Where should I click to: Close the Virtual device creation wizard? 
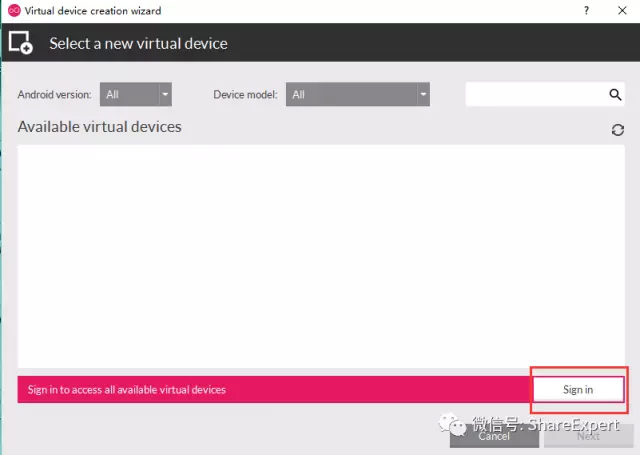(622, 11)
